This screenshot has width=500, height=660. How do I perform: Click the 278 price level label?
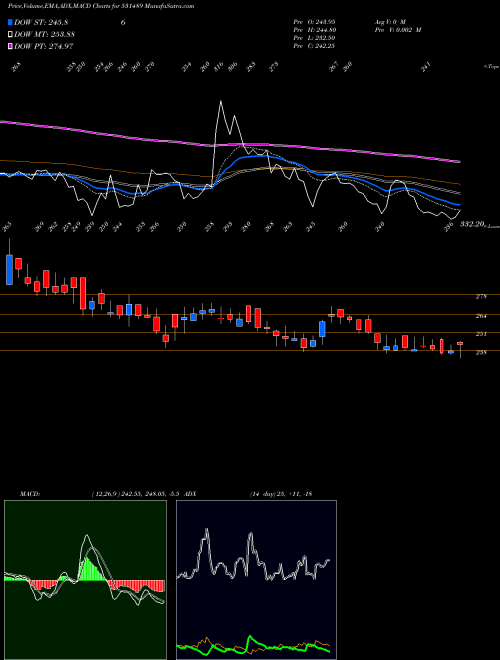[481, 297]
